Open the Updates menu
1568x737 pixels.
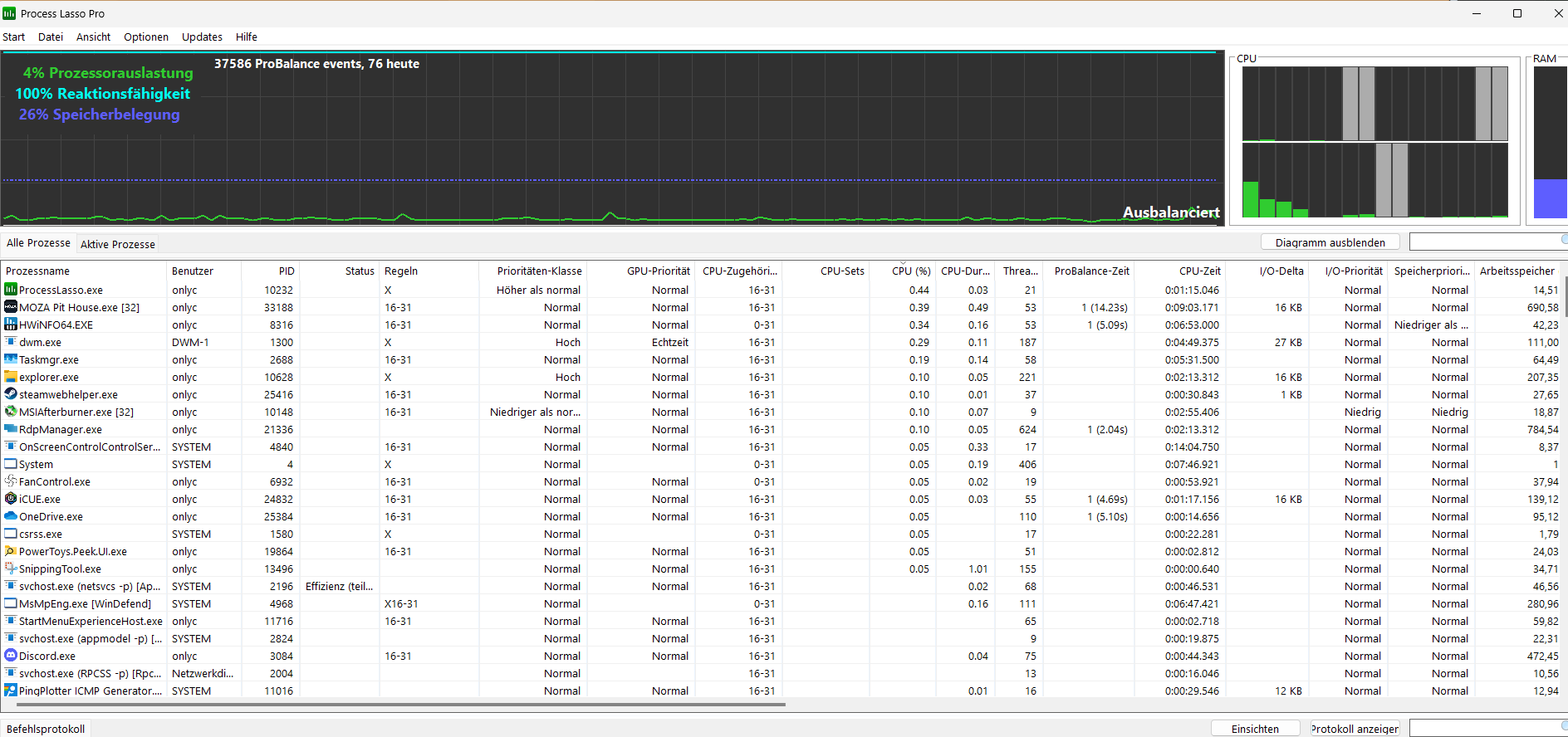(202, 37)
